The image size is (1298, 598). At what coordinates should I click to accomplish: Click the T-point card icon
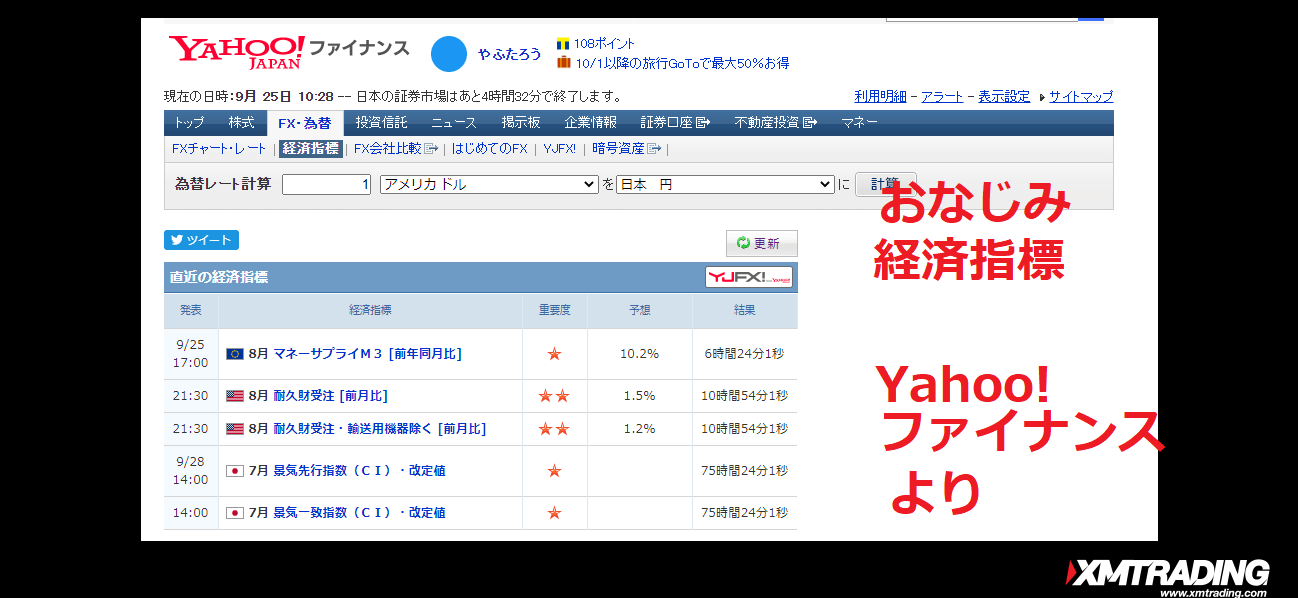[x=563, y=44]
